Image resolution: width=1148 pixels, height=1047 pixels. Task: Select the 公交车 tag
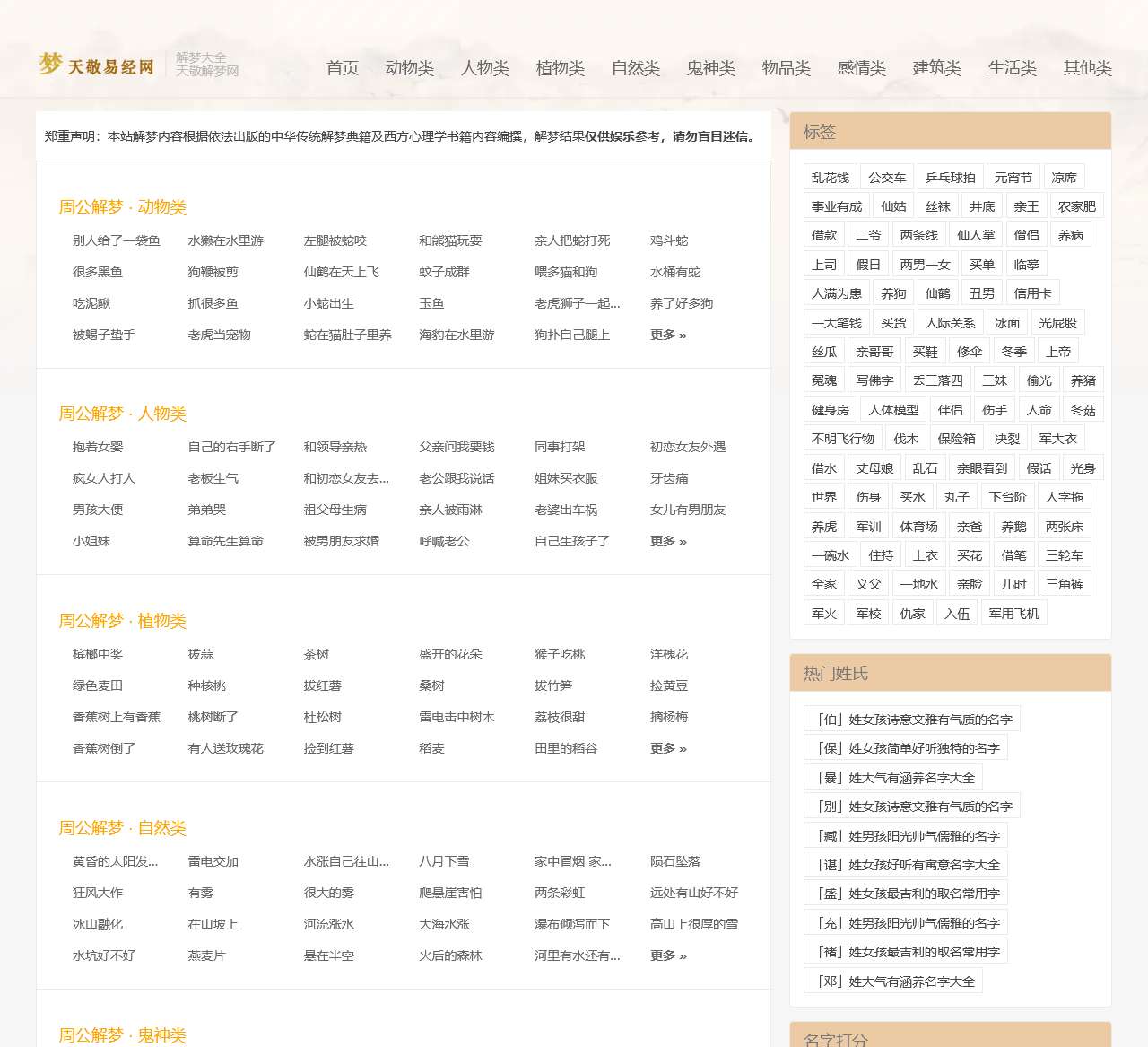pyautogui.click(x=887, y=178)
